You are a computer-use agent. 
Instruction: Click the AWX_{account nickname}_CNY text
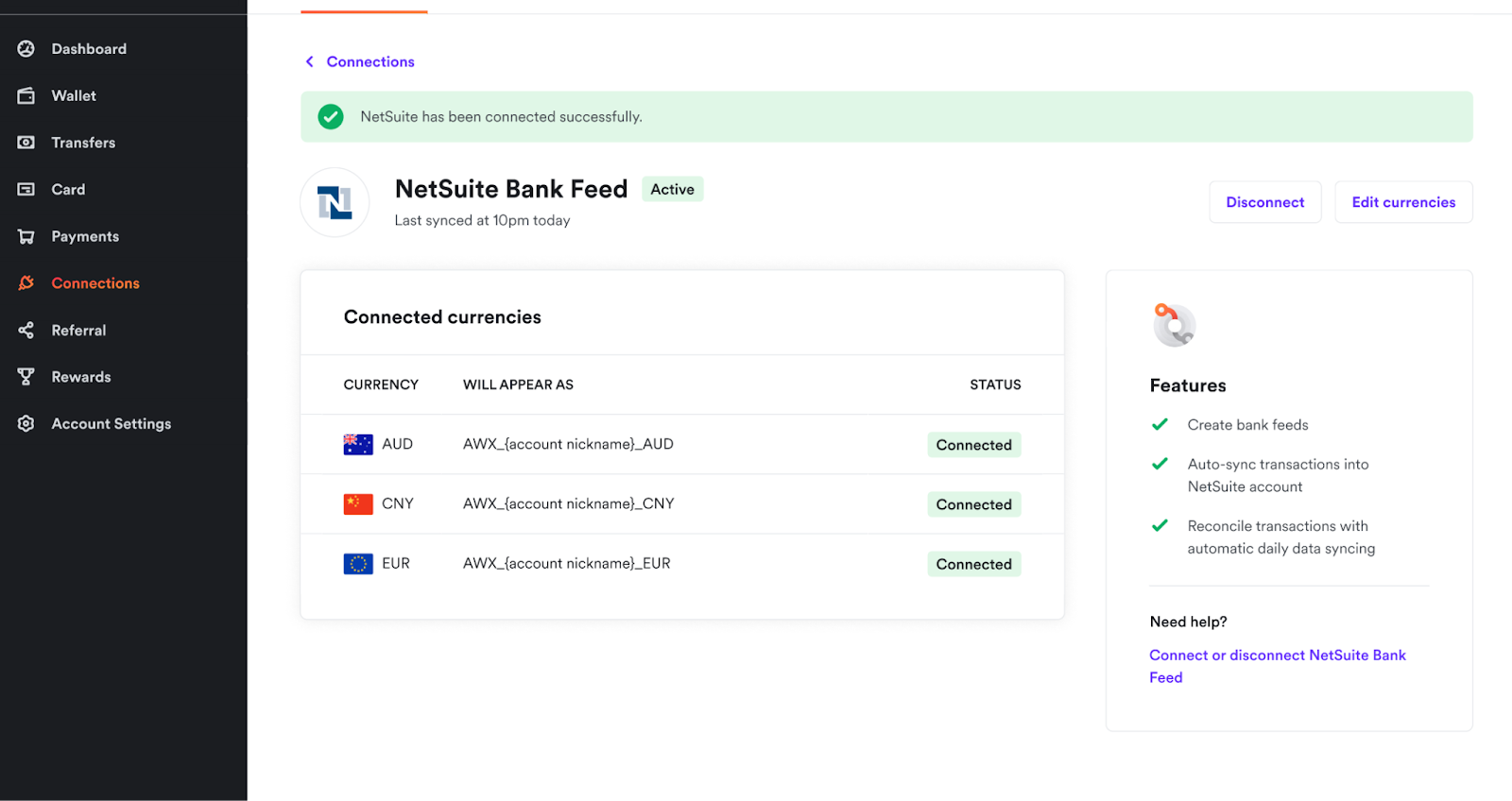pos(569,503)
